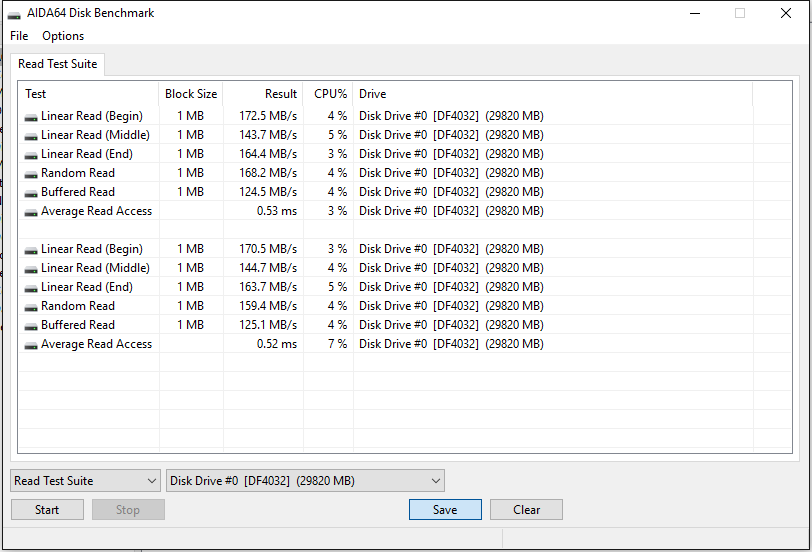Select drive icon of 124.5 MB/s Buffered Read row
Viewport: 812px width, 552px height.
[31, 192]
